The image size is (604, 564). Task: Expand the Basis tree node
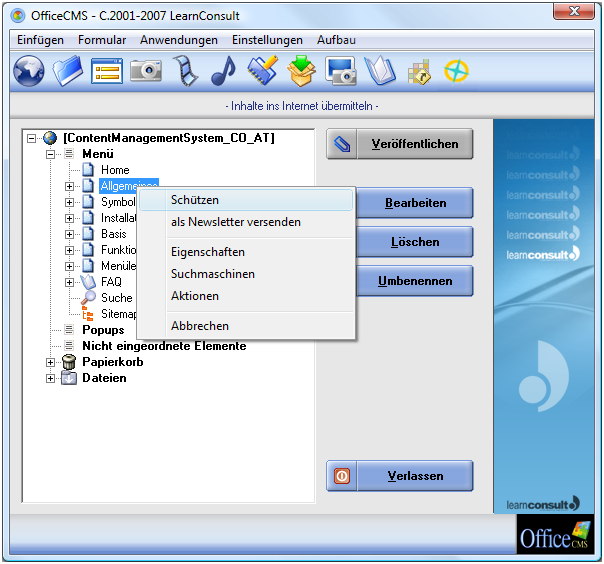pyautogui.click(x=69, y=234)
